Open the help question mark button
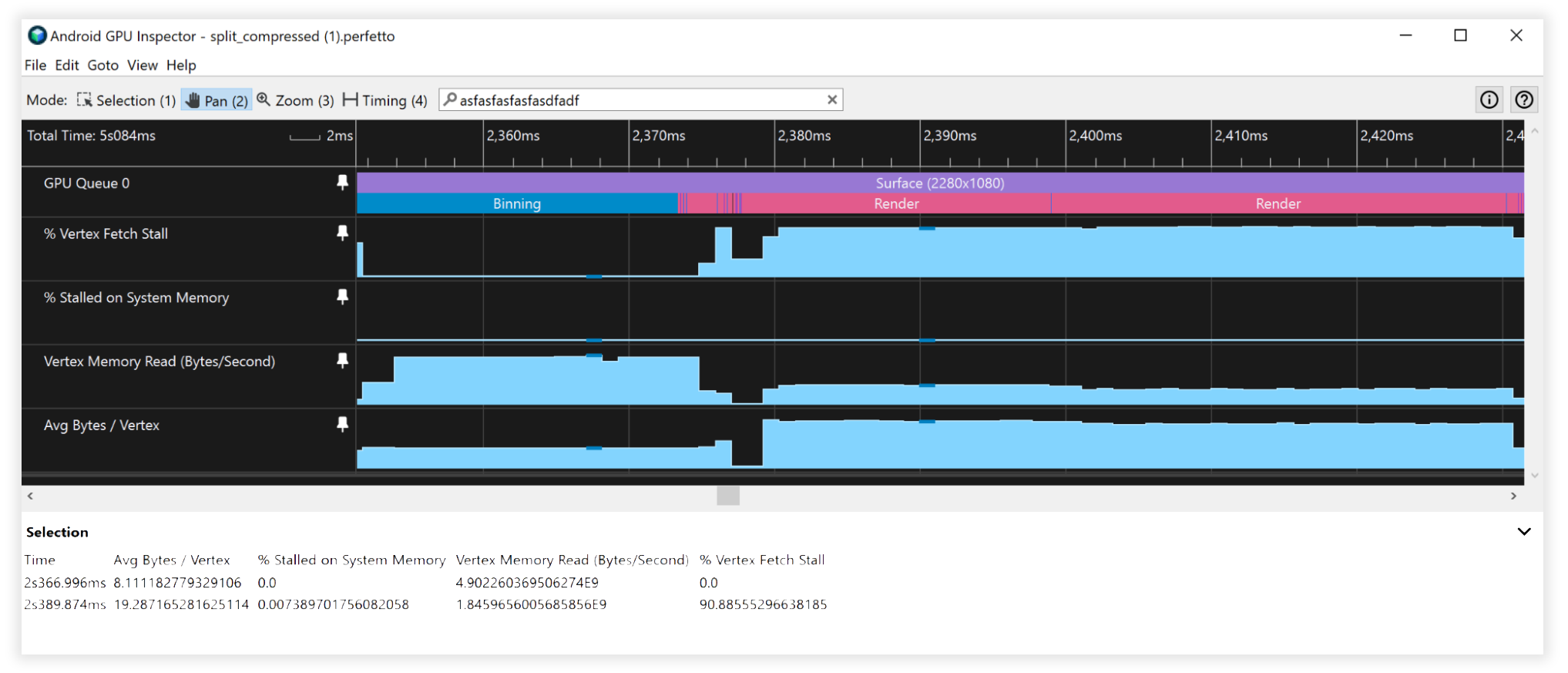1568x673 pixels. pyautogui.click(x=1523, y=99)
